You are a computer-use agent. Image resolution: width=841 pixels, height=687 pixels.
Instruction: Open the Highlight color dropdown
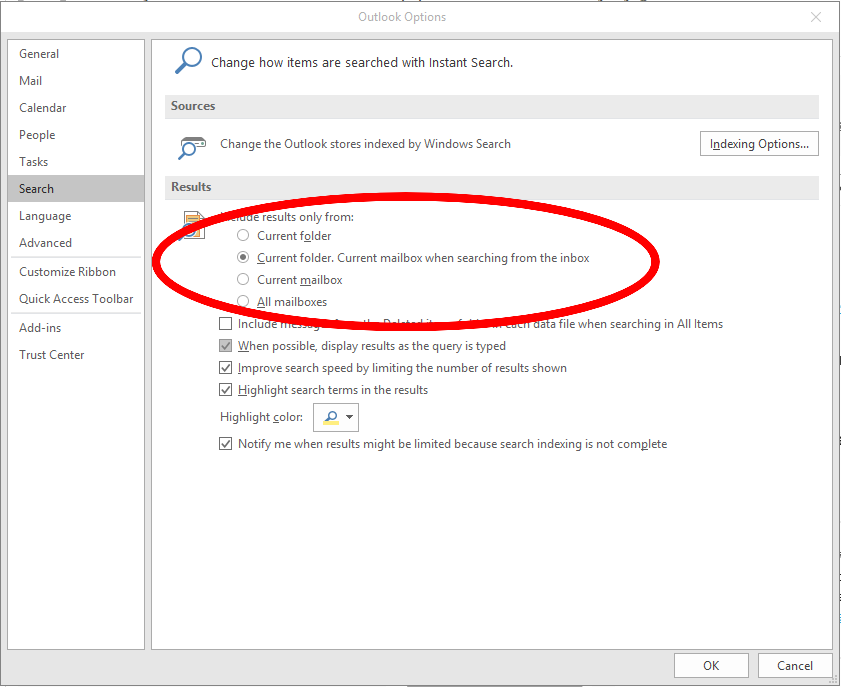click(x=336, y=417)
